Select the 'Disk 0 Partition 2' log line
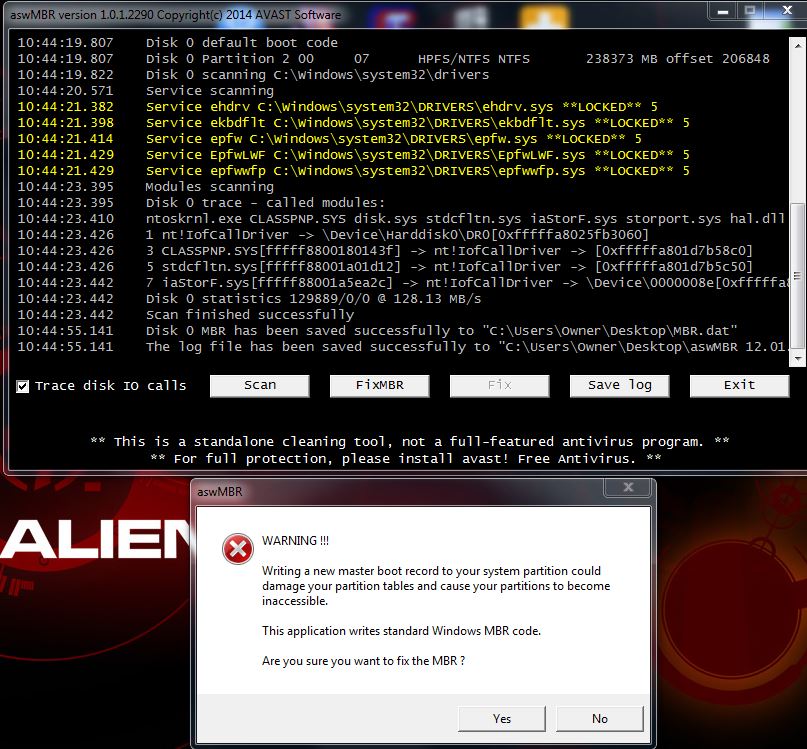 (x=394, y=59)
